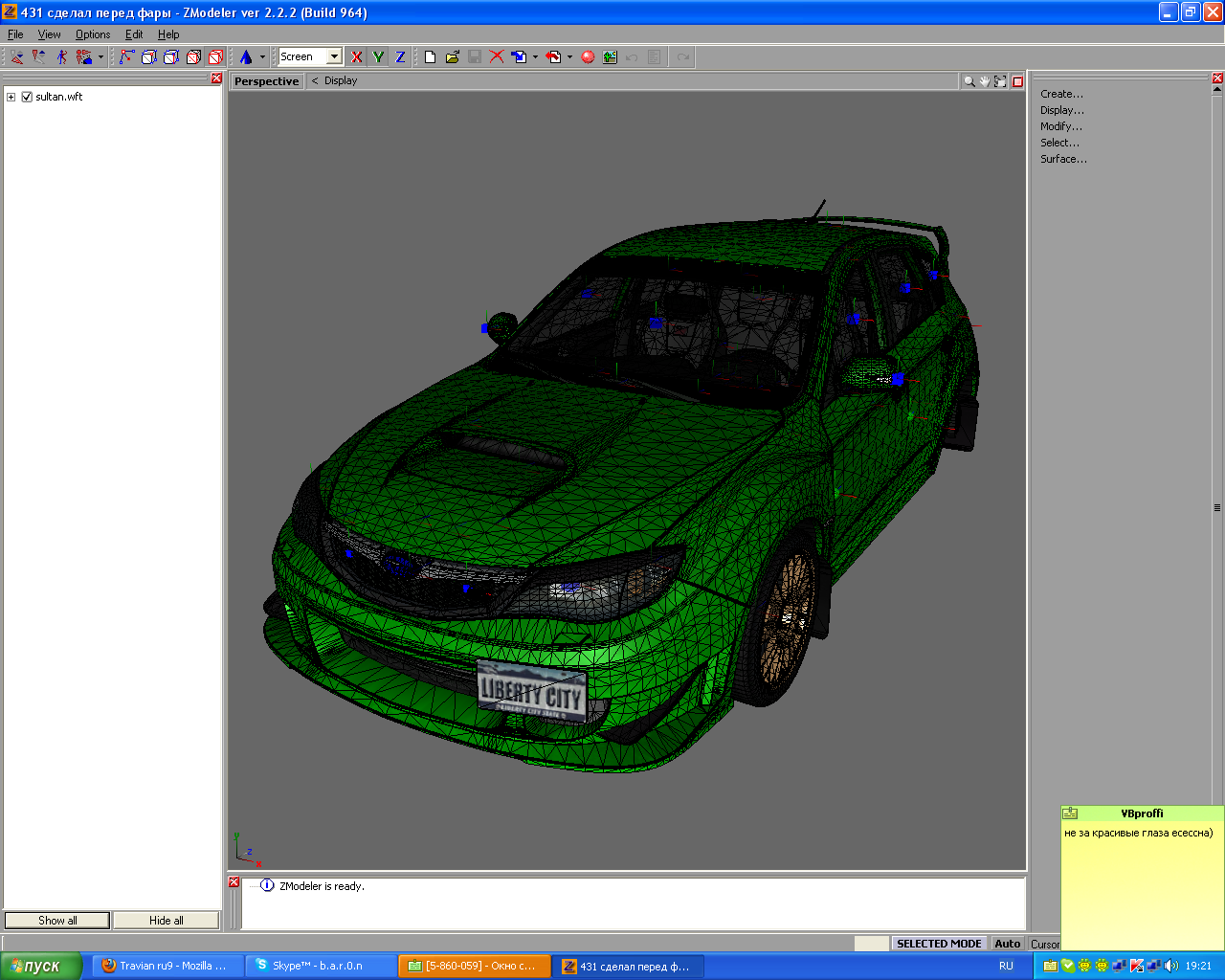
Task: Click the zoom magnifier icon in viewport
Action: [969, 81]
